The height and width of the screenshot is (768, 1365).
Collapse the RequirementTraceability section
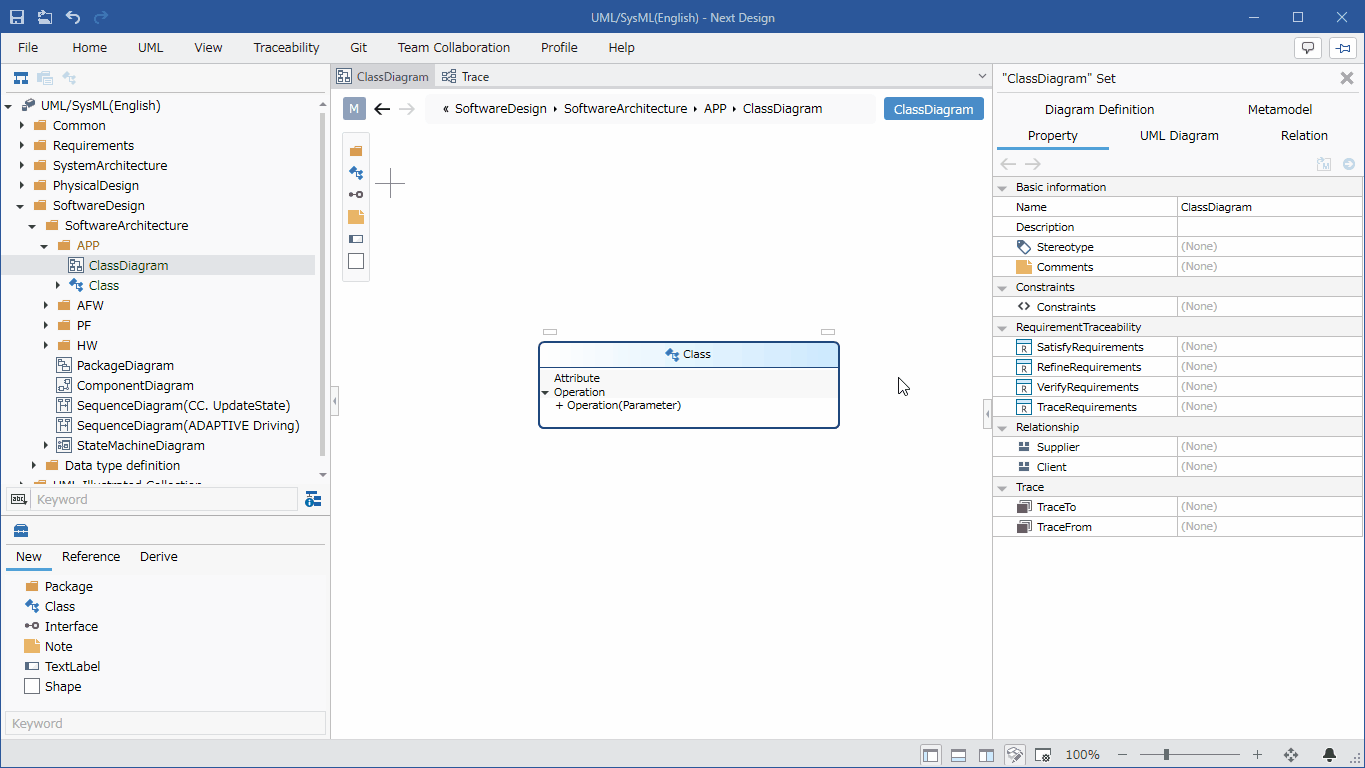1003,327
